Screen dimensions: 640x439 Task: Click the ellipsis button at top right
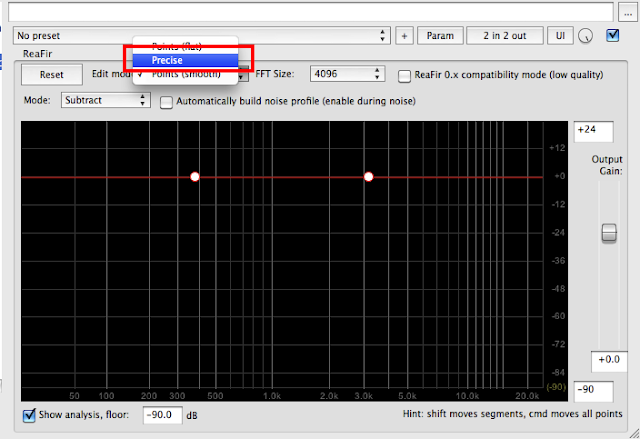[x=628, y=13]
